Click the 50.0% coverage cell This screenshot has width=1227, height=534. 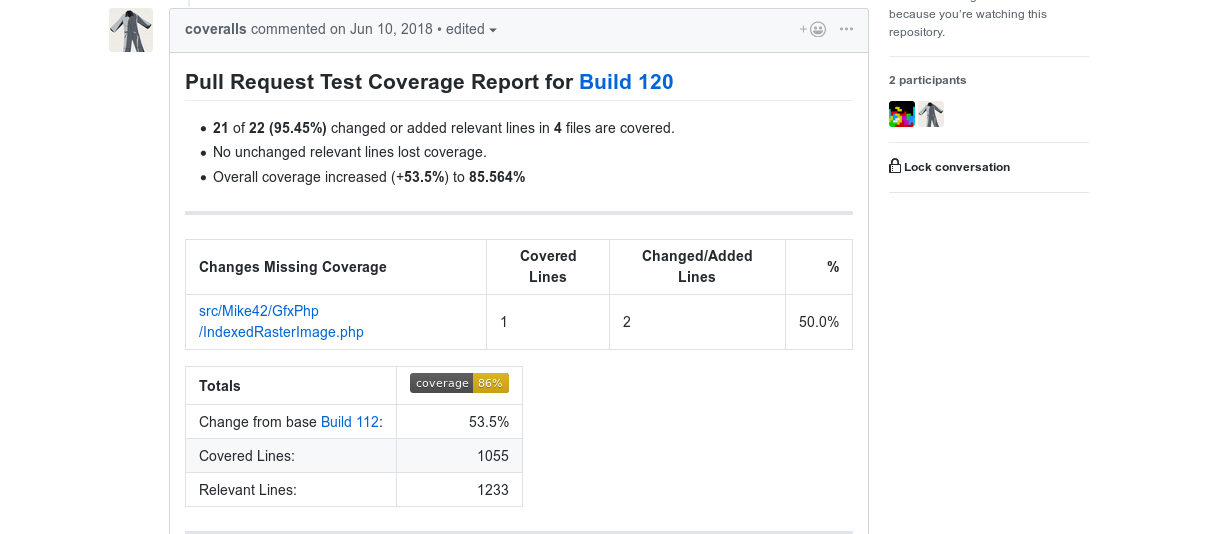[x=818, y=322]
